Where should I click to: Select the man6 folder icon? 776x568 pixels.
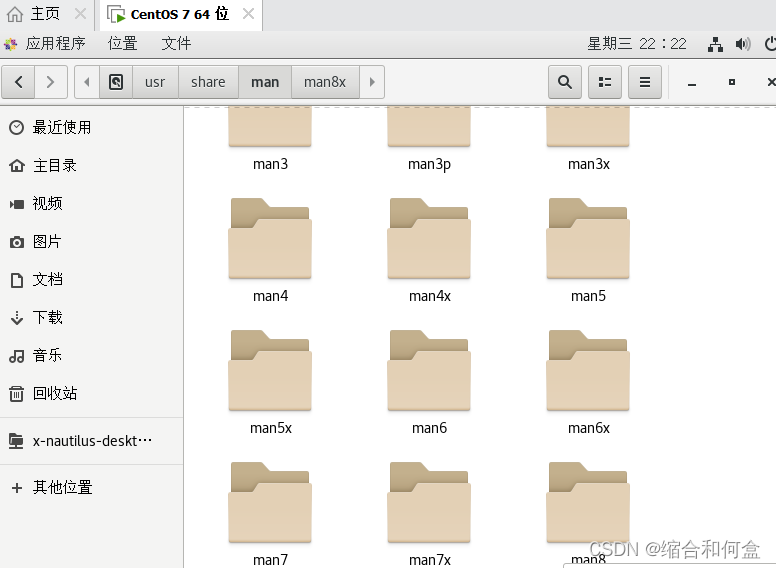click(x=429, y=371)
